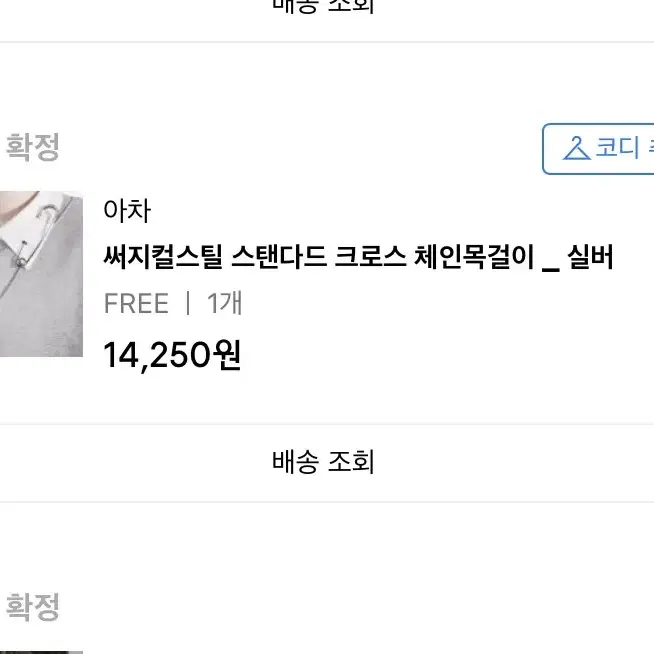Open the dark thumbnail cut off at the bottom
Image resolution: width=654 pixels, height=654 pixels.
pyautogui.click(x=41, y=652)
